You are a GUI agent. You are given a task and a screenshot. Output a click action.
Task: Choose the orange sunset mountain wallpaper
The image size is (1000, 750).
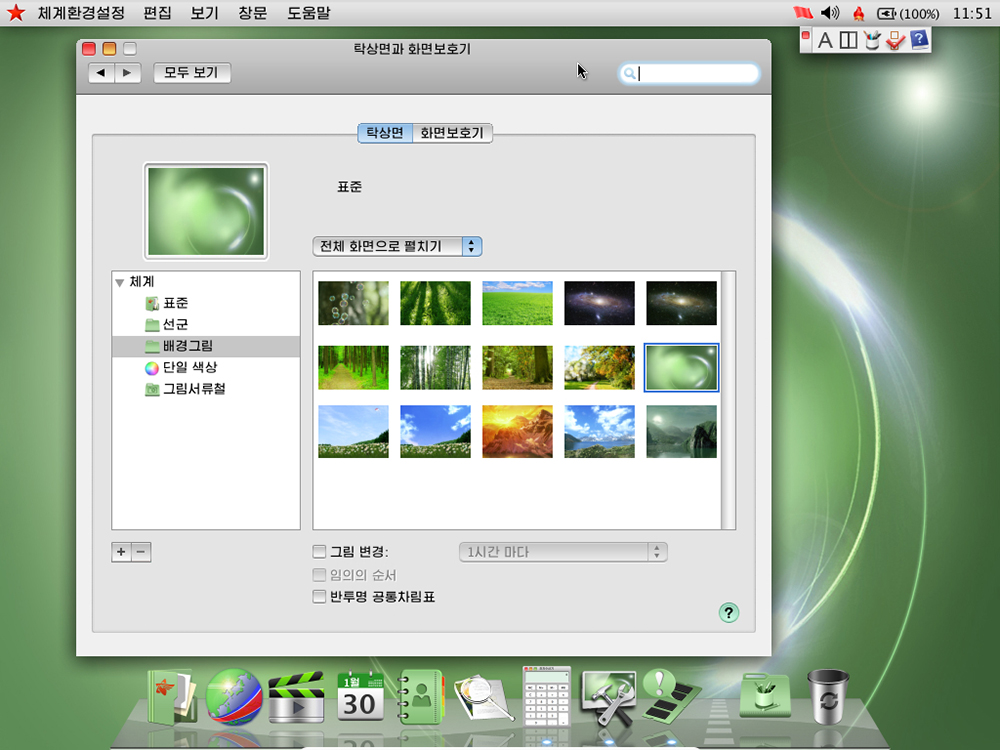[517, 432]
